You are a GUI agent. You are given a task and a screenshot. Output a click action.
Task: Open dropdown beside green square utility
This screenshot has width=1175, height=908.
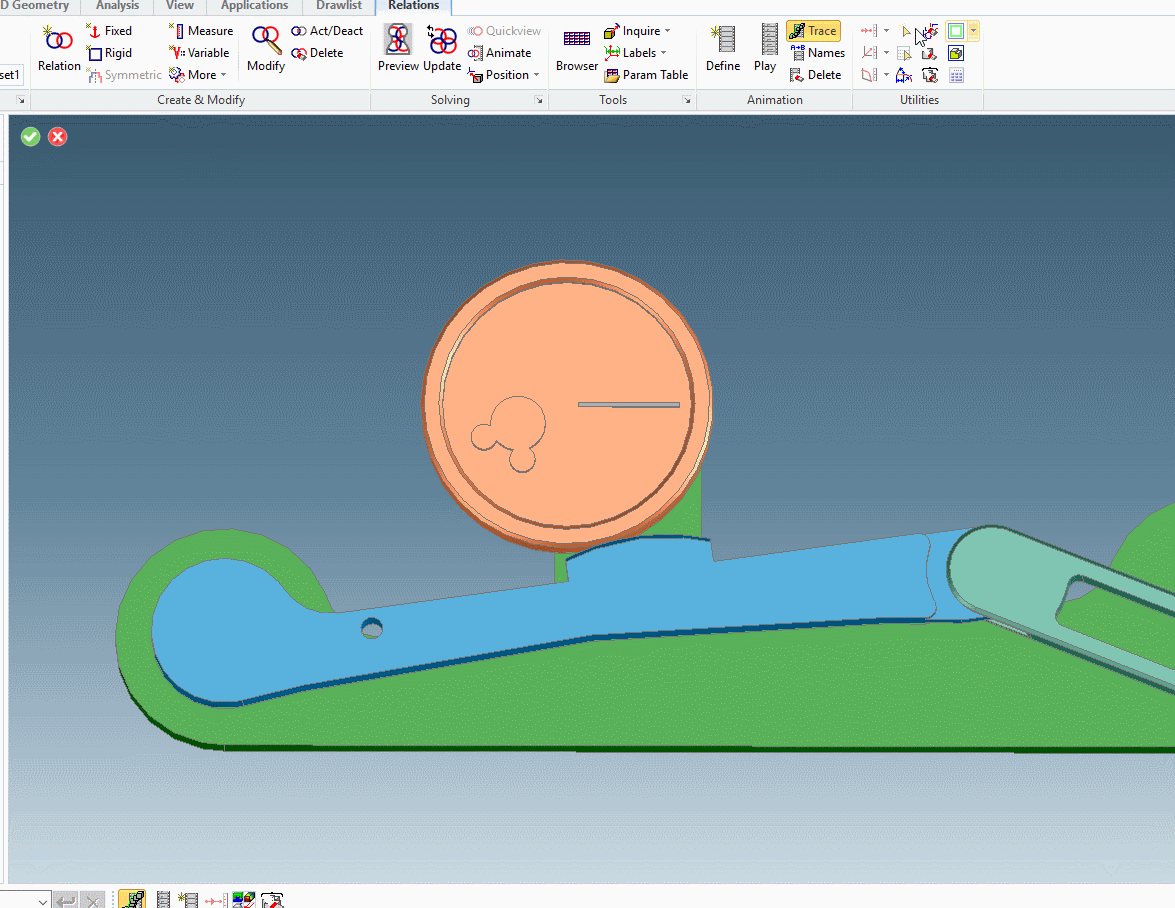click(973, 31)
